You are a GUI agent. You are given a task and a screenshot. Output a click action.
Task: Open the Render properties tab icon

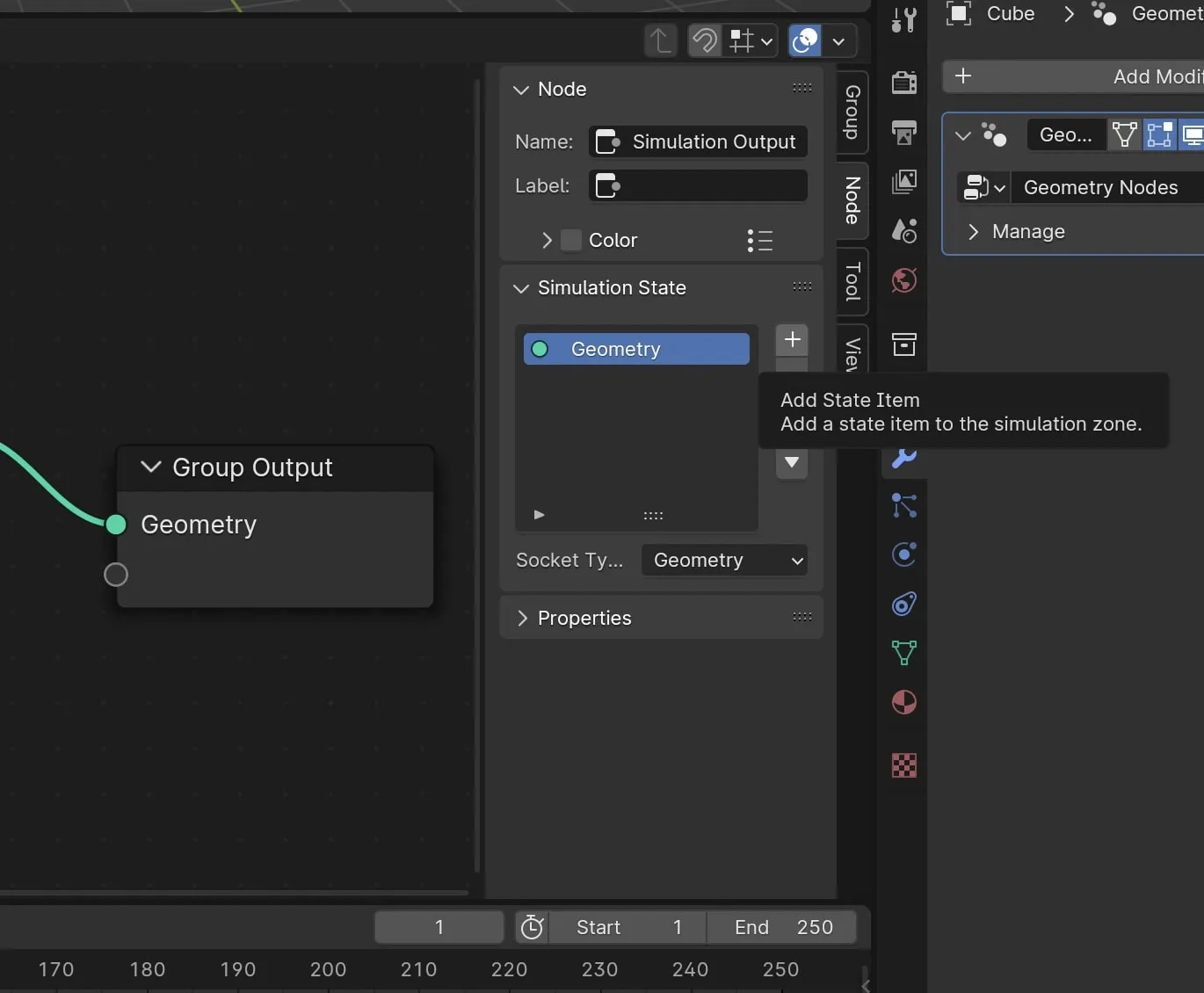tap(904, 83)
